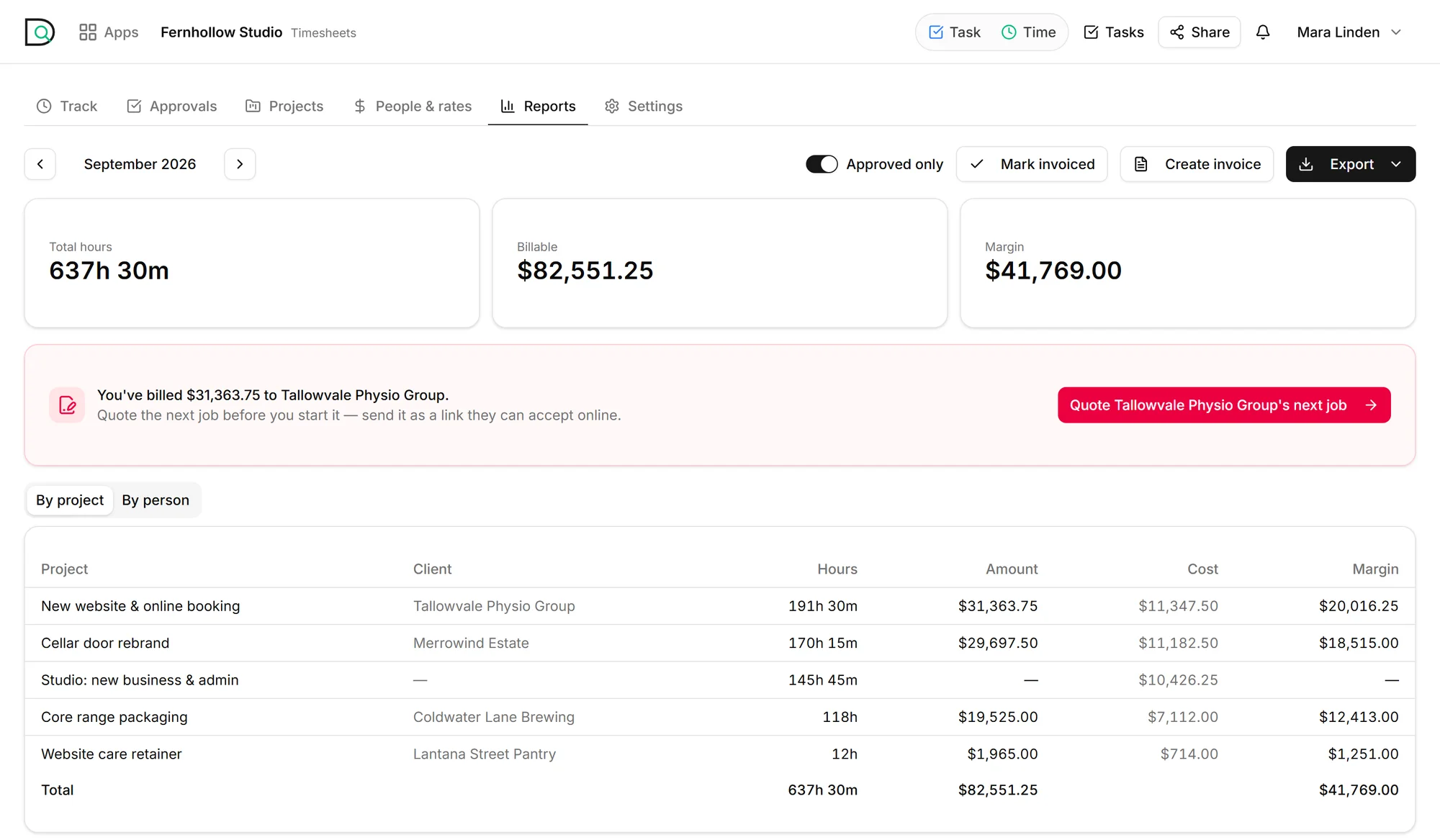1440x840 pixels.
Task: Switch to the Track tab
Action: click(67, 107)
